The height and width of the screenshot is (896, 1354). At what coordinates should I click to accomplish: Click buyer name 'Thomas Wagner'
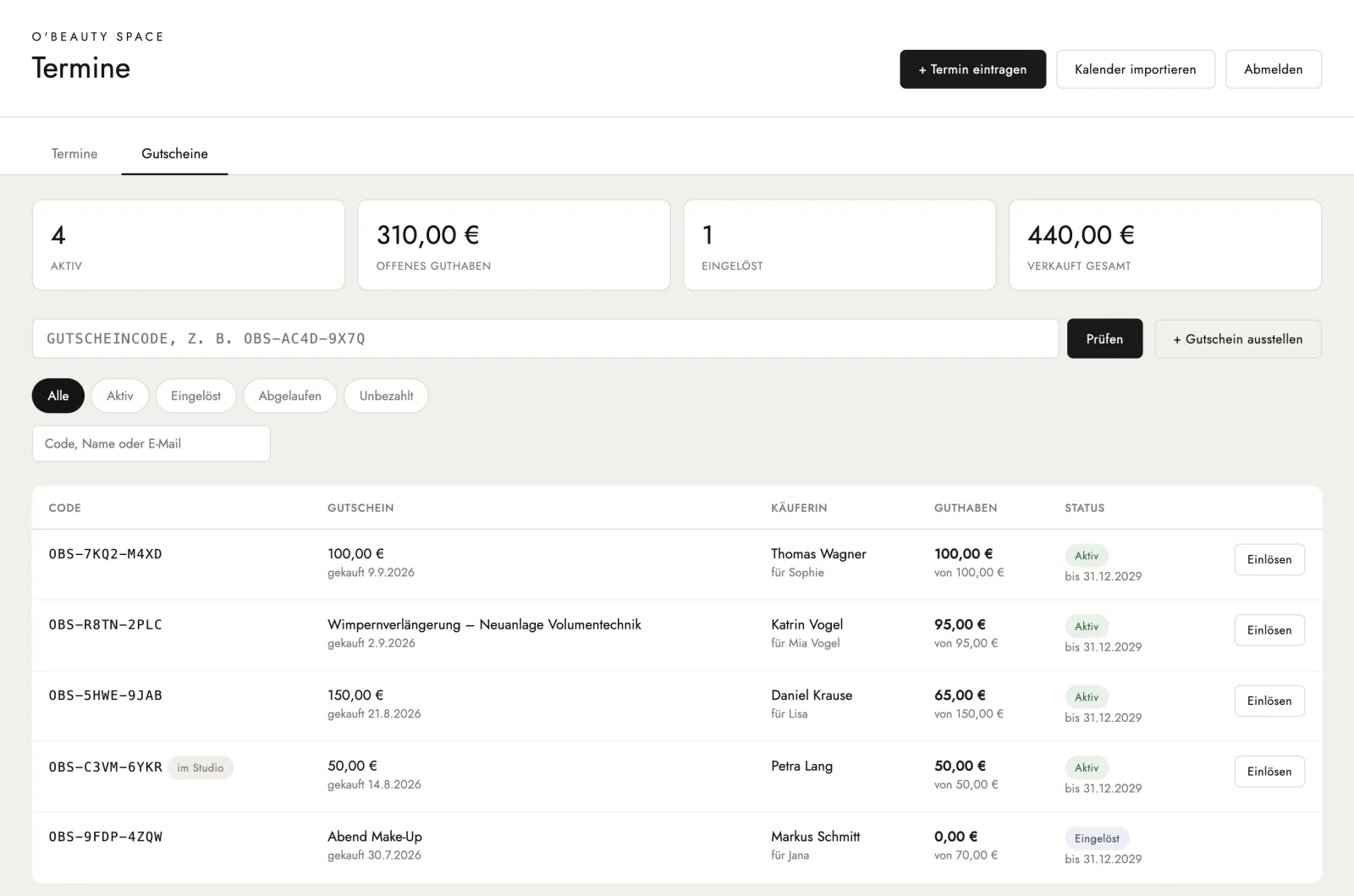pos(818,554)
